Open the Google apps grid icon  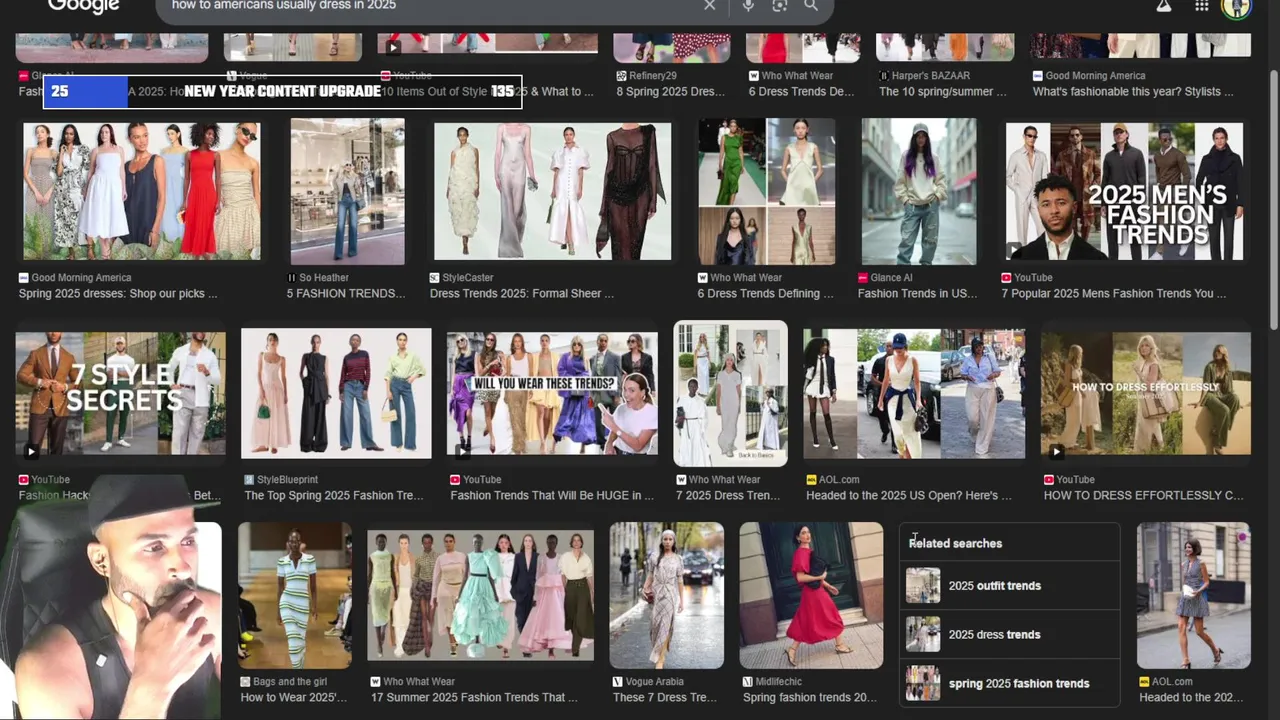click(x=1202, y=6)
